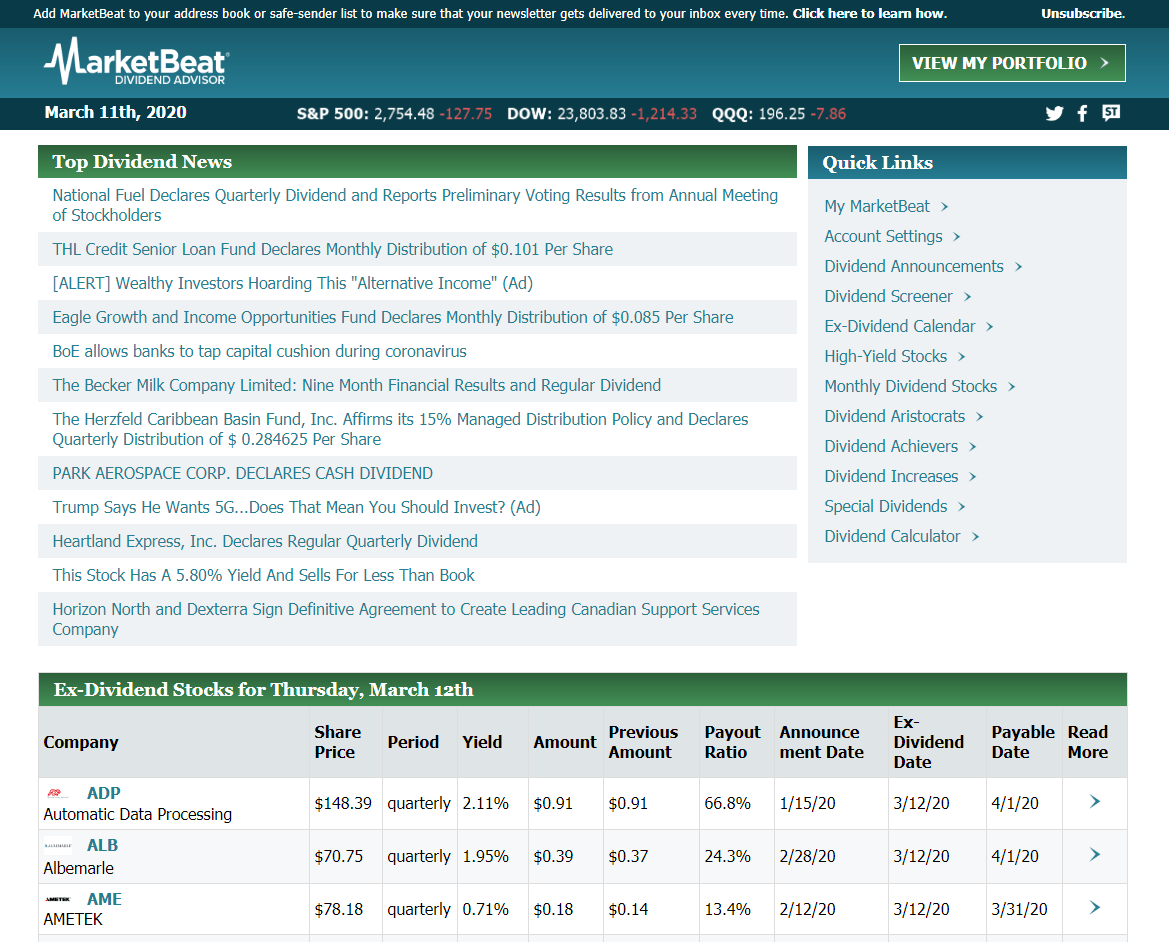The height and width of the screenshot is (942, 1169).
Task: Open the Dividend Screener quick link
Action: point(888,296)
